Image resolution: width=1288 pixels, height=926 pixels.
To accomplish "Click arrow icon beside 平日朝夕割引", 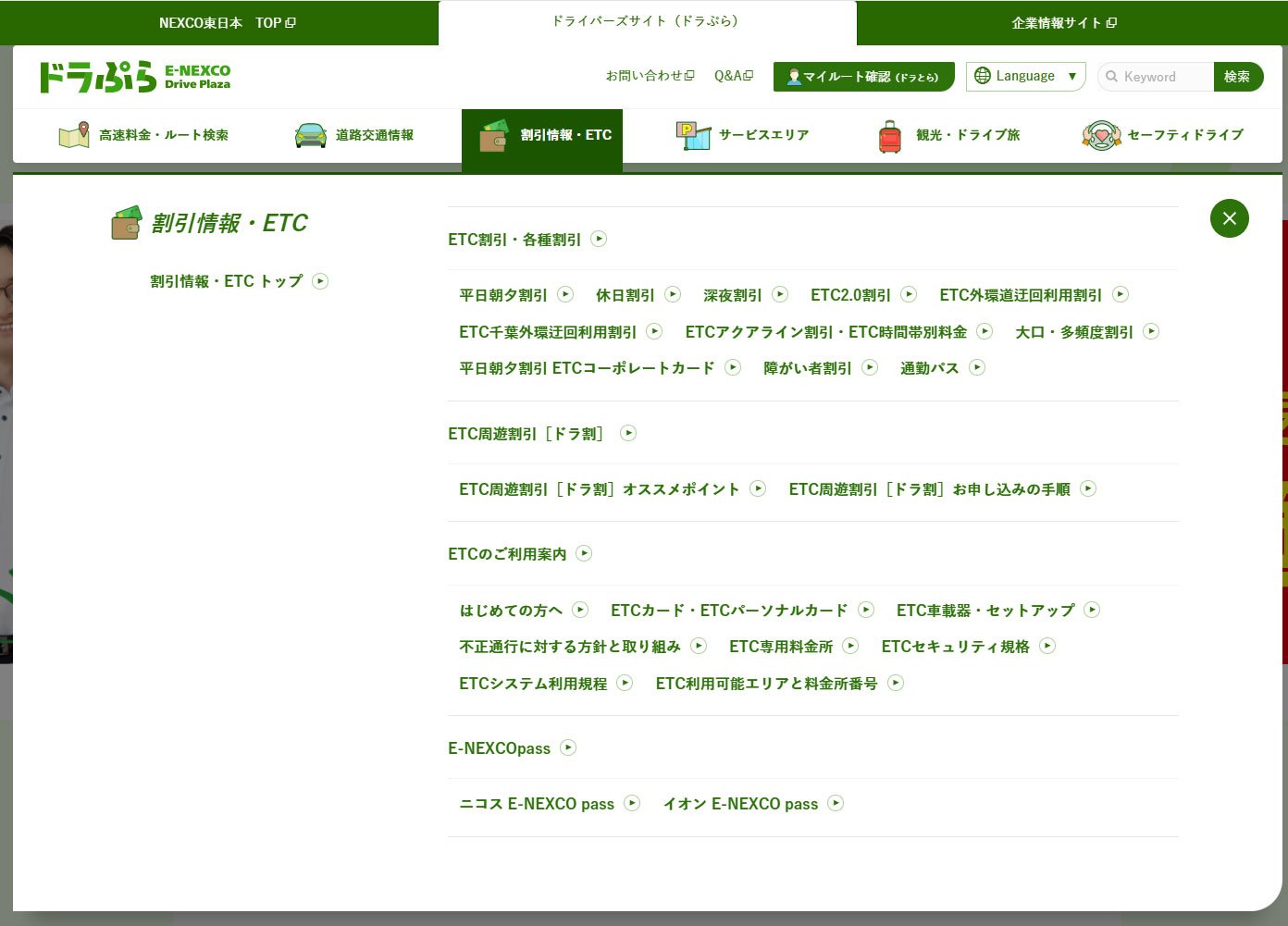I will coord(565,294).
